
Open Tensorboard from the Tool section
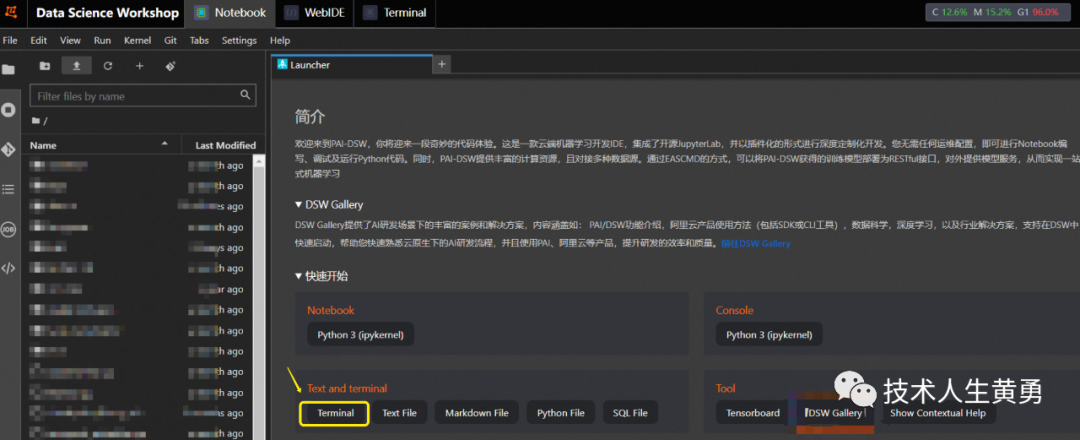point(753,413)
